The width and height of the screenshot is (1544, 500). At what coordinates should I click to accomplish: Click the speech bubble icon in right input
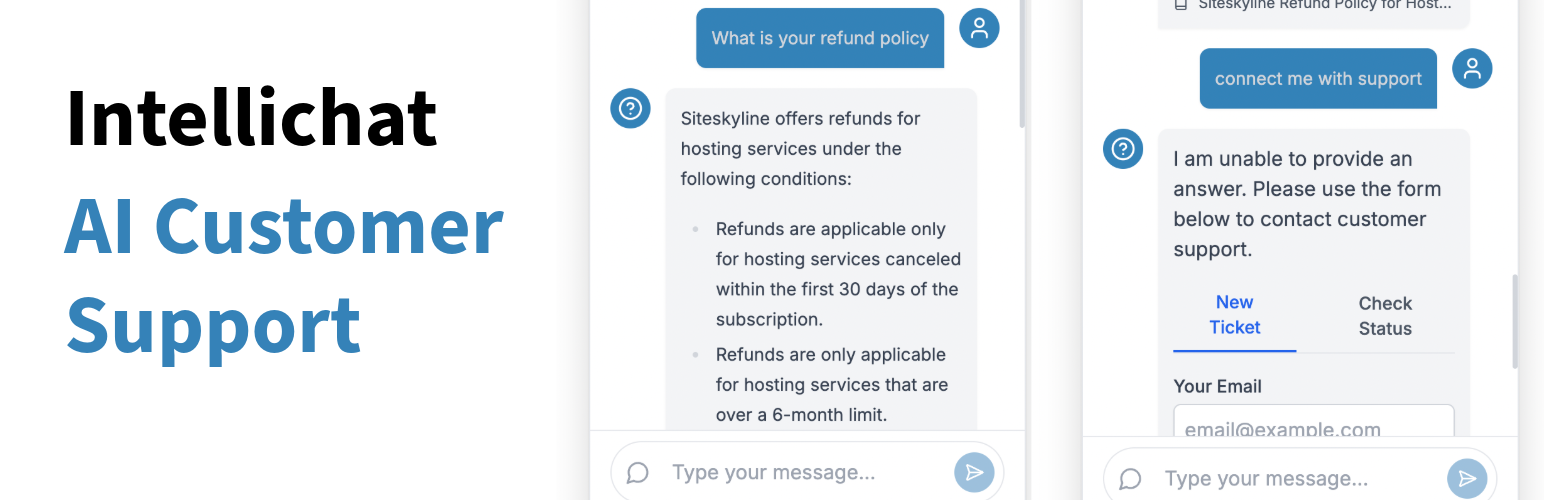(1130, 480)
